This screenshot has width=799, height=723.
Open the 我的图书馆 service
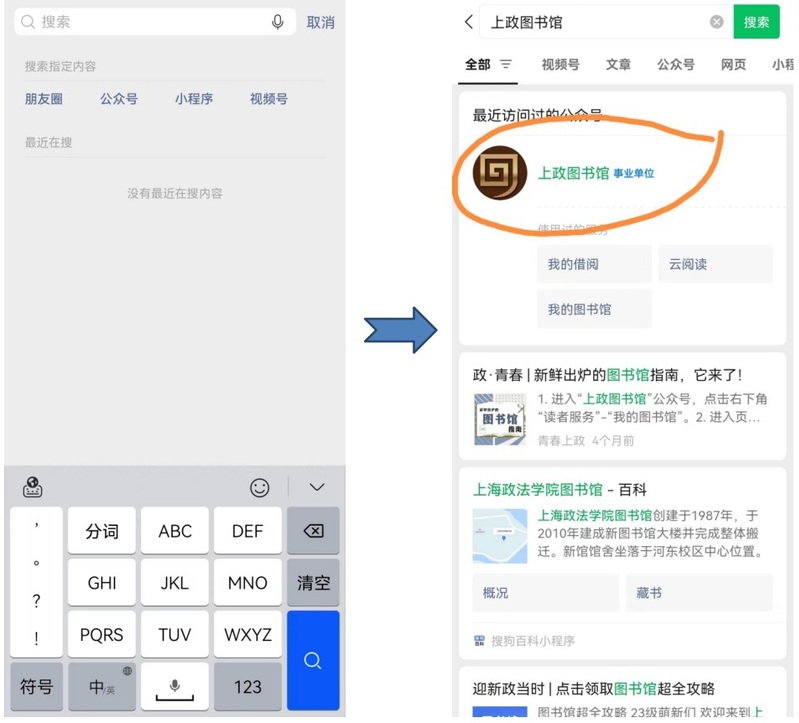594,309
